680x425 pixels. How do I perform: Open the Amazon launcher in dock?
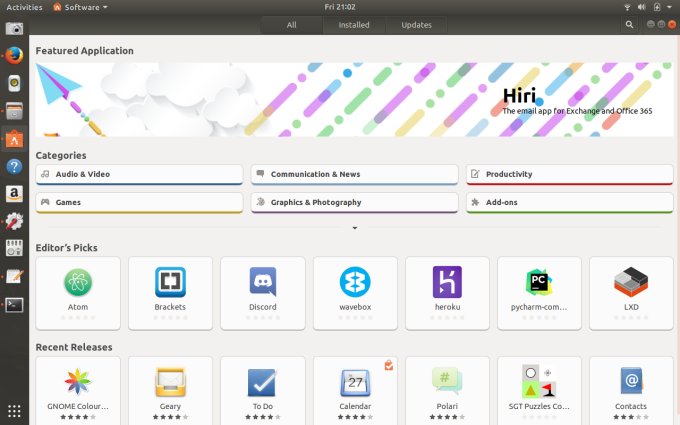click(14, 194)
